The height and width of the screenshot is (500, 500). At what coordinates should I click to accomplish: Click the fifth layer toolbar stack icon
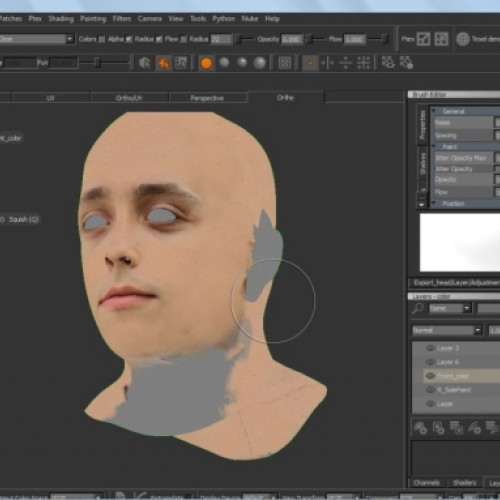coord(492,428)
